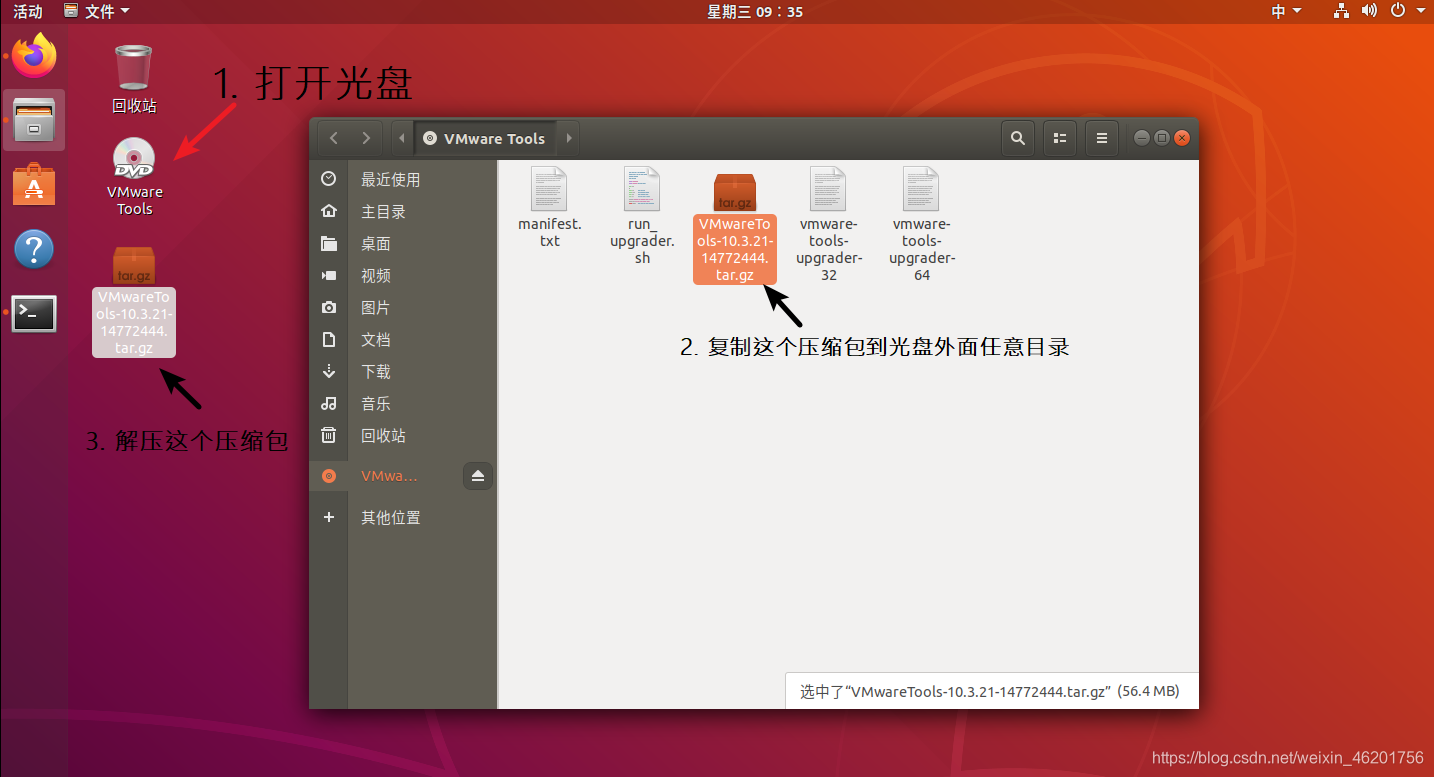Open the Documents folder in sidebar
Screen dimensions: 1434x777
click(x=403, y=340)
